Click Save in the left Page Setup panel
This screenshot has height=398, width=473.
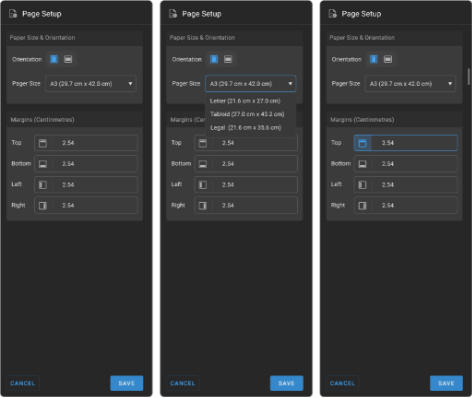click(127, 383)
